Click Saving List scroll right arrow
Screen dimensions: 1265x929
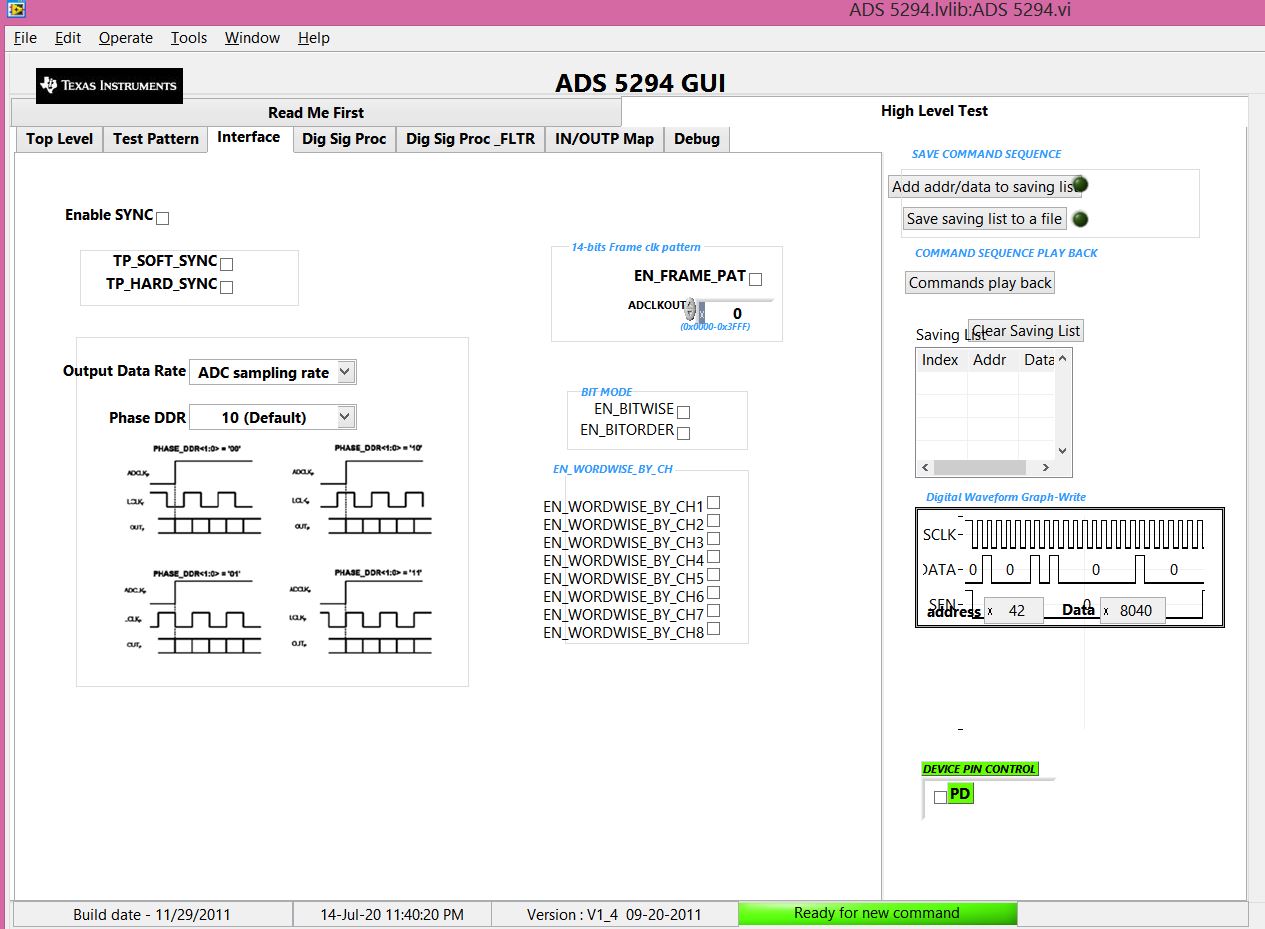tap(1045, 467)
